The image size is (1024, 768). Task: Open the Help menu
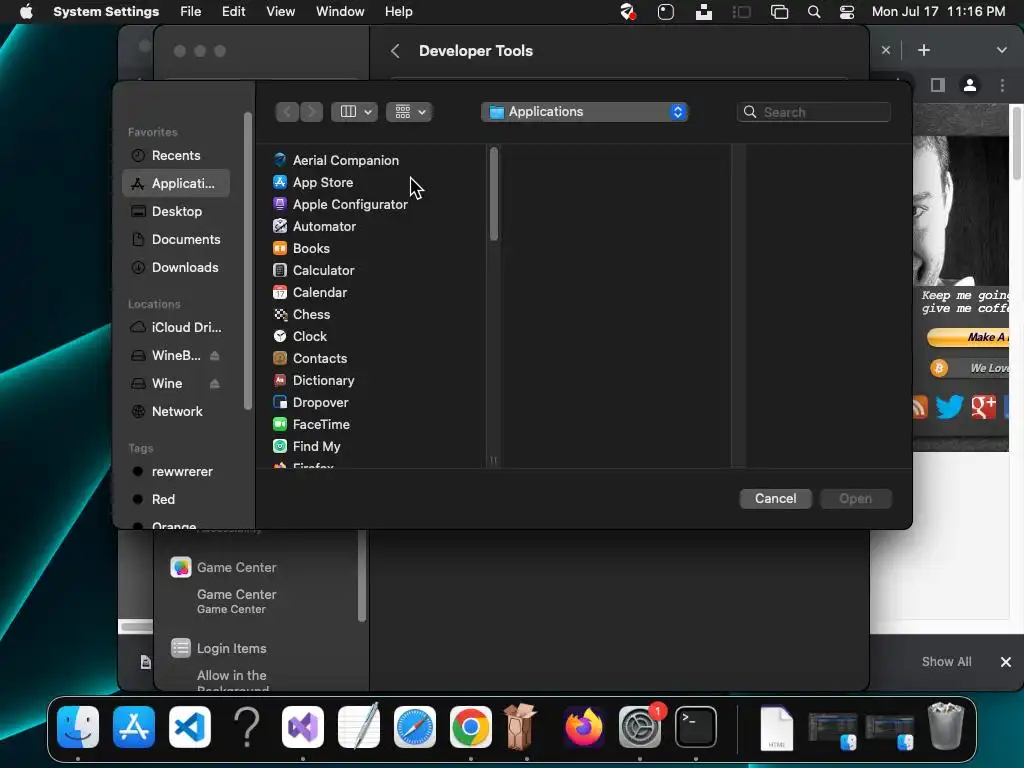398,12
